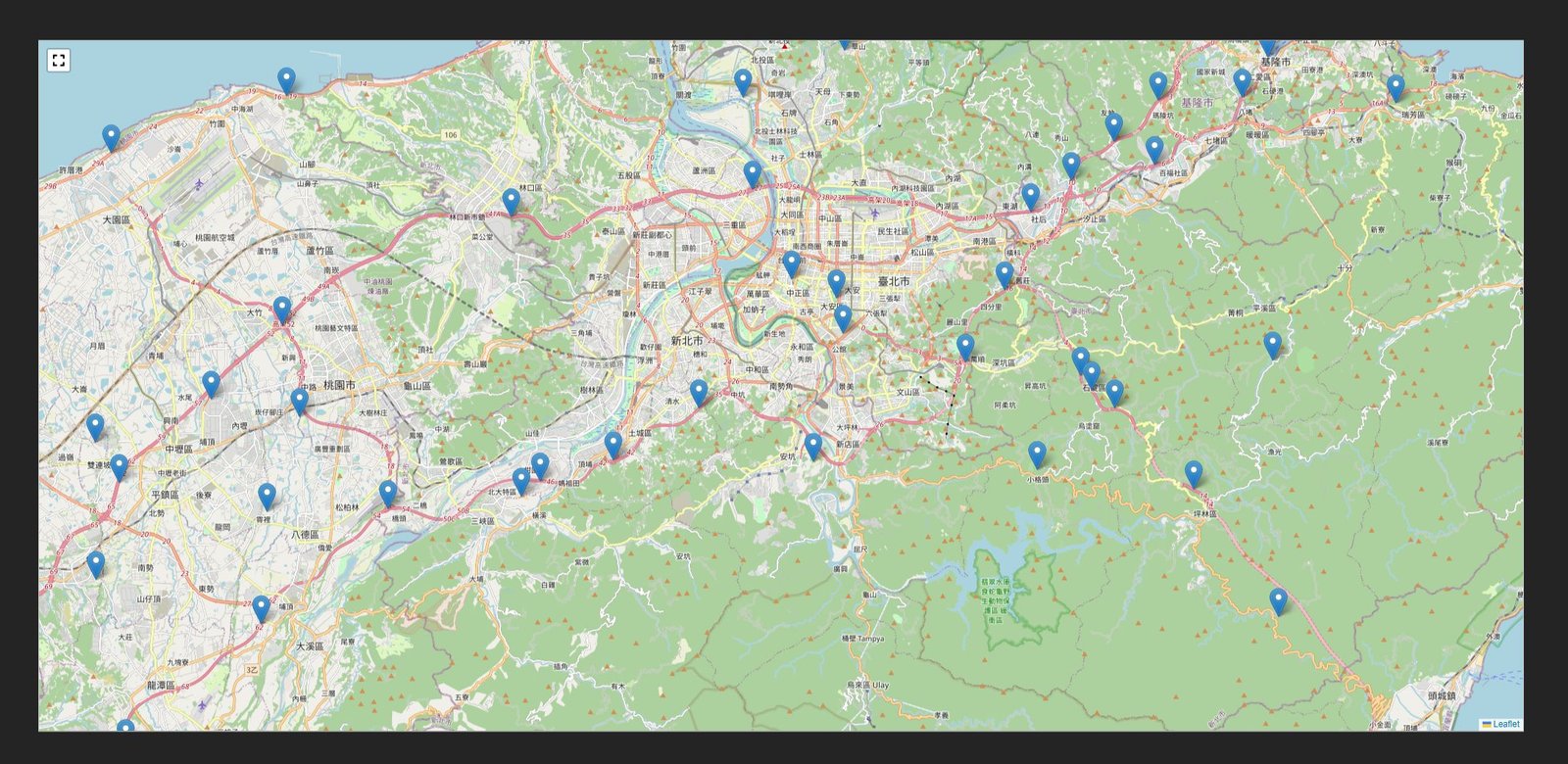The image size is (1568, 764).
Task: Click the marker above the 大安 label
Action: 836,285
